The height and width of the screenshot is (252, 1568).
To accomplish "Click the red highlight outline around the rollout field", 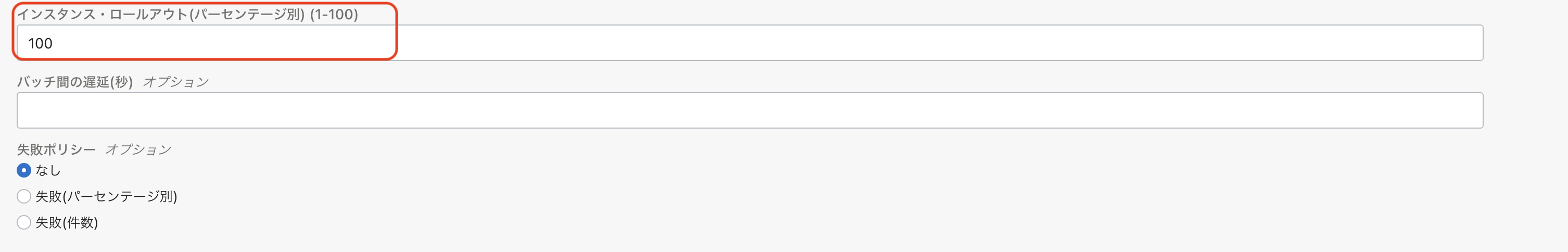I will [396, 30].
